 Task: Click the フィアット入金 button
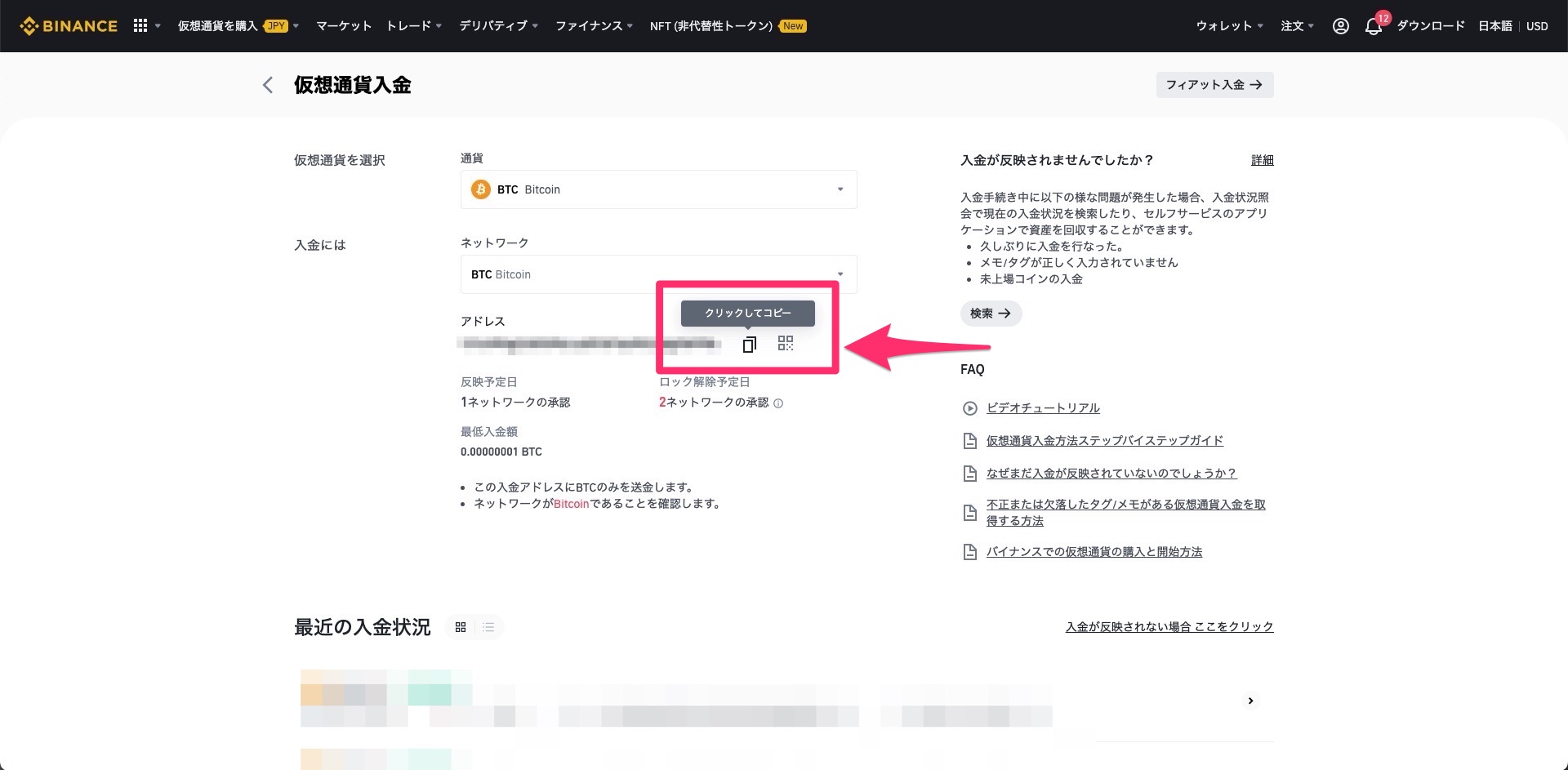point(1214,85)
